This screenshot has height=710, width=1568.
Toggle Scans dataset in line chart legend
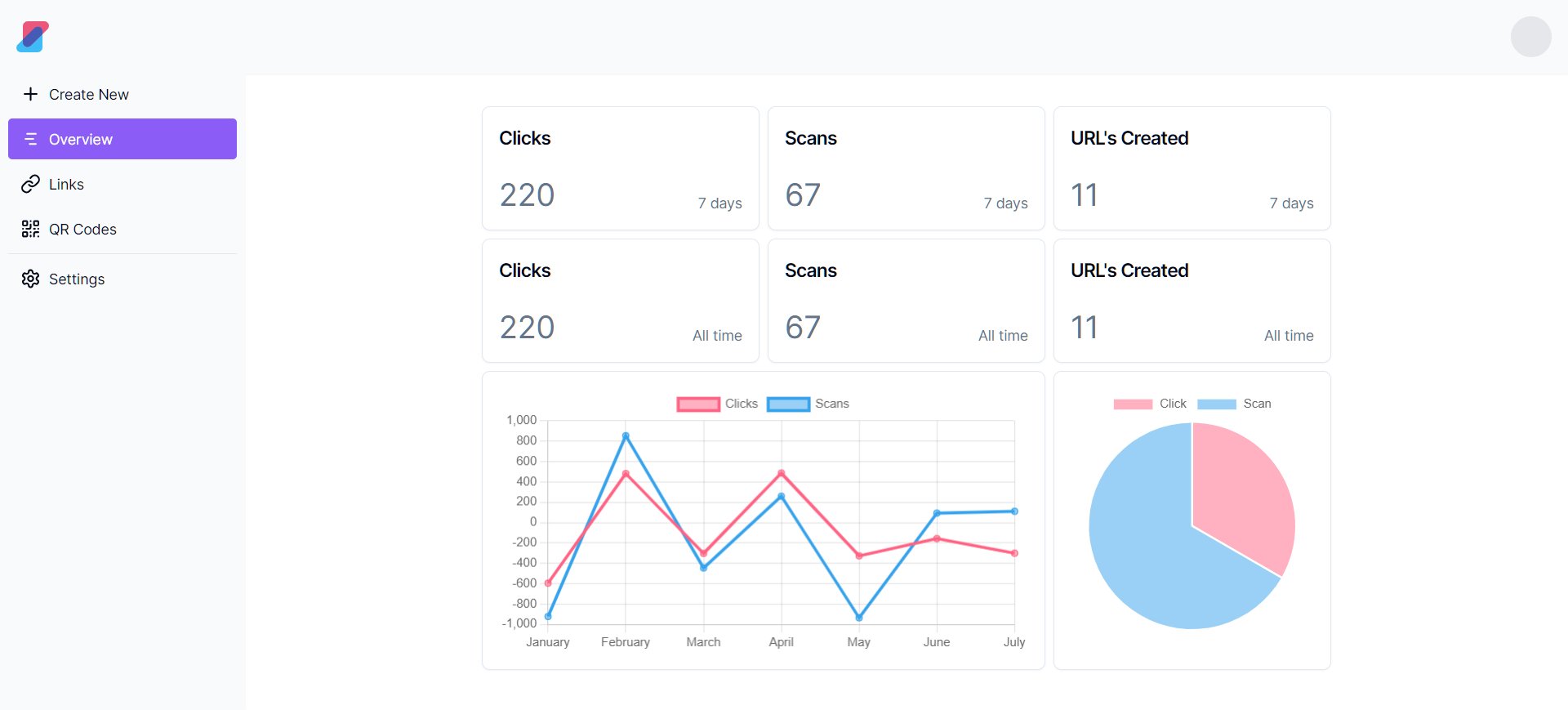[808, 404]
